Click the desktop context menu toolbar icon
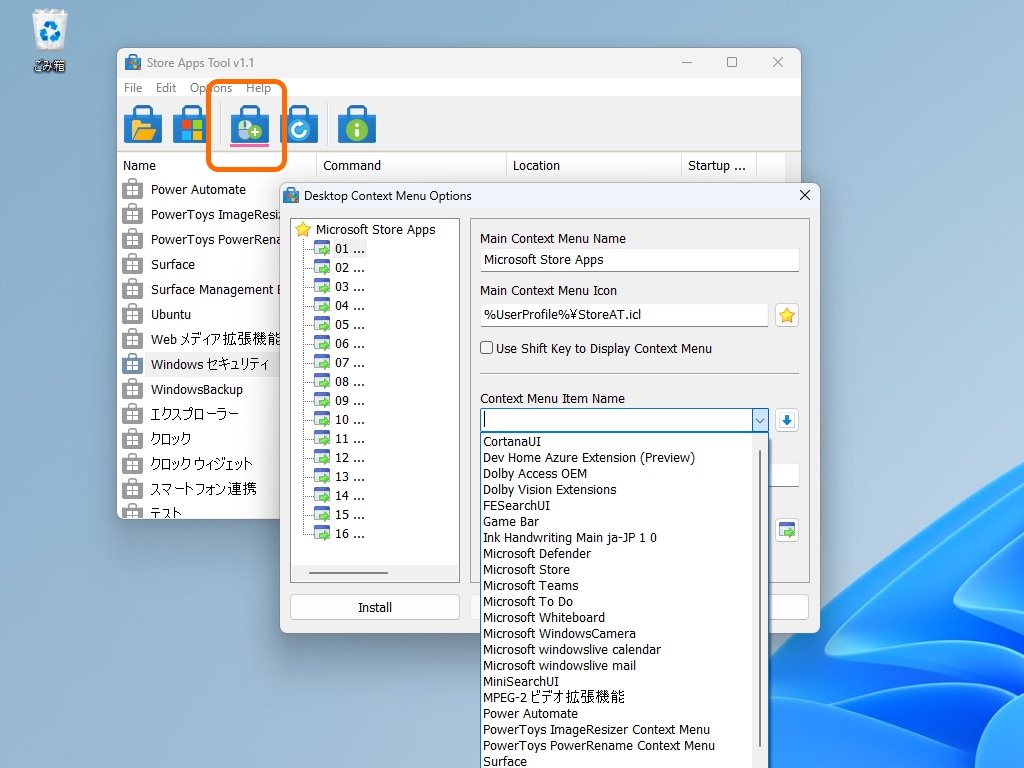Viewport: 1024px width, 768px height. tap(249, 124)
